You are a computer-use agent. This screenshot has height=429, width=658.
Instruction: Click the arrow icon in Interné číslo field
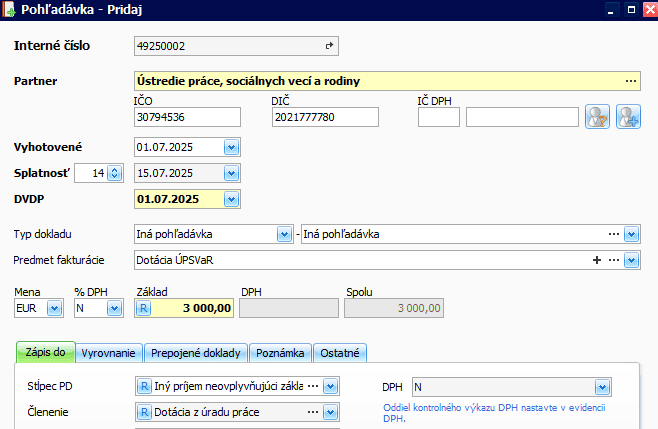pos(329,46)
